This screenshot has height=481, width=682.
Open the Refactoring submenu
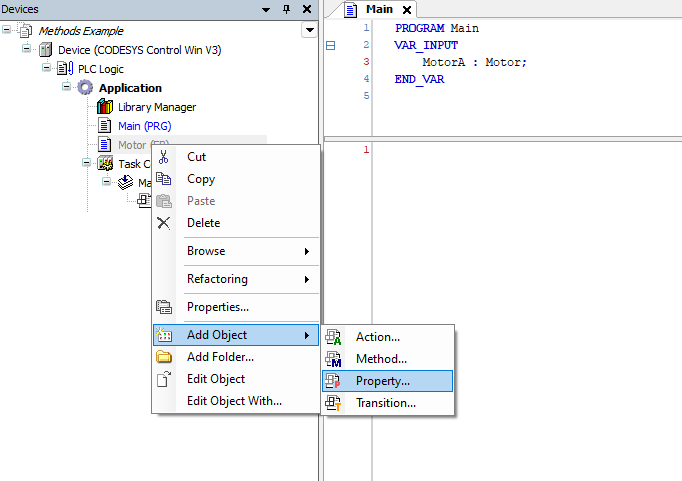pyautogui.click(x=236, y=279)
